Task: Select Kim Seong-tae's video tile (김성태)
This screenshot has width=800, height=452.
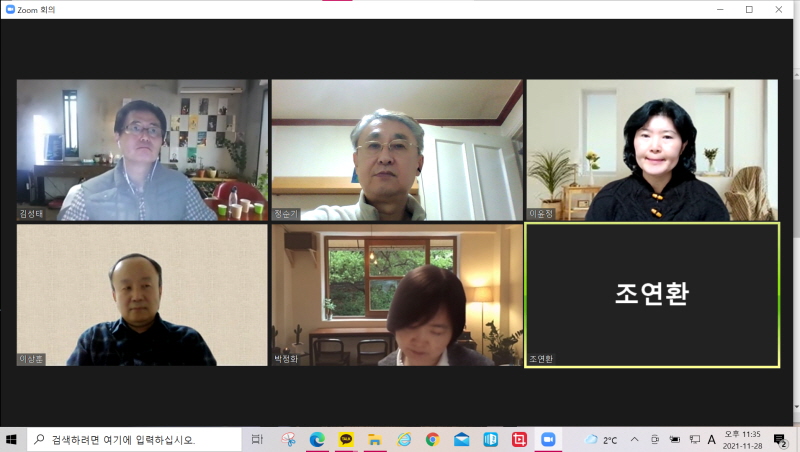Action: pyautogui.click(x=142, y=150)
